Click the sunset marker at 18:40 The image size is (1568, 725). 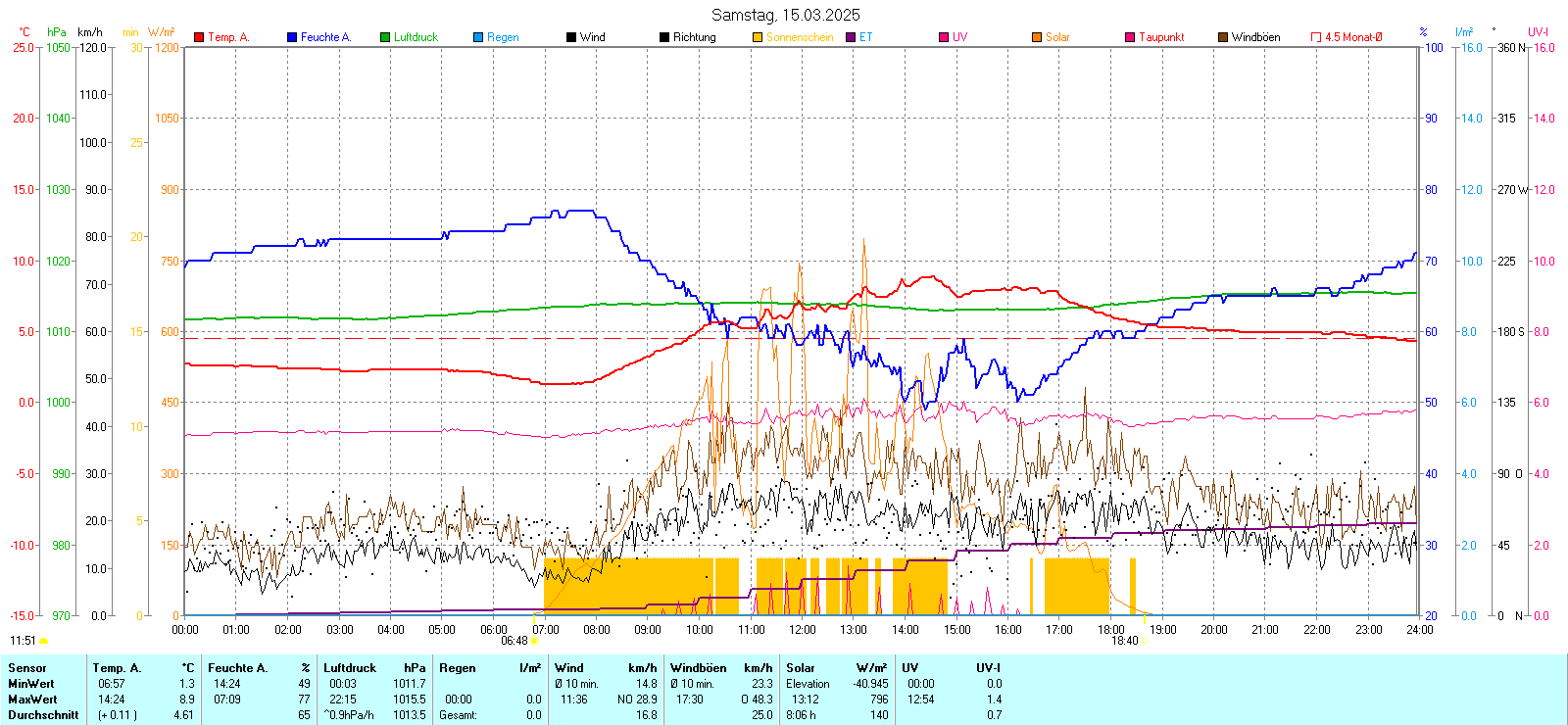pos(1145,641)
